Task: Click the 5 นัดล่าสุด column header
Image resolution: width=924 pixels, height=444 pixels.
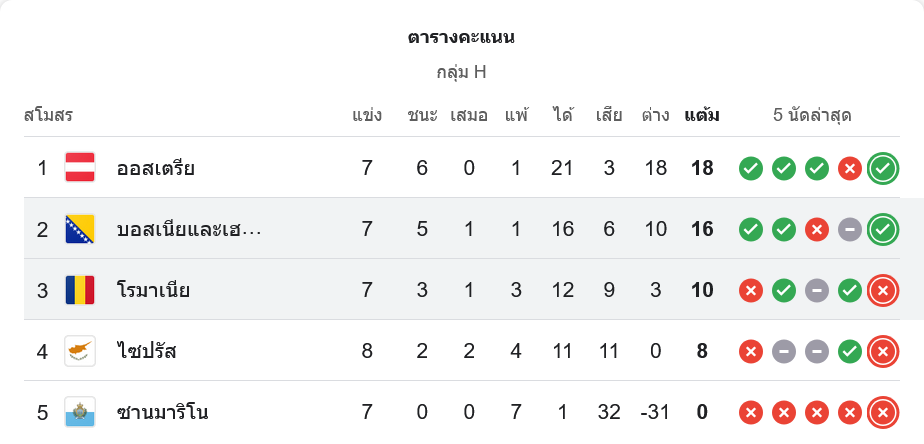Action: [x=812, y=115]
